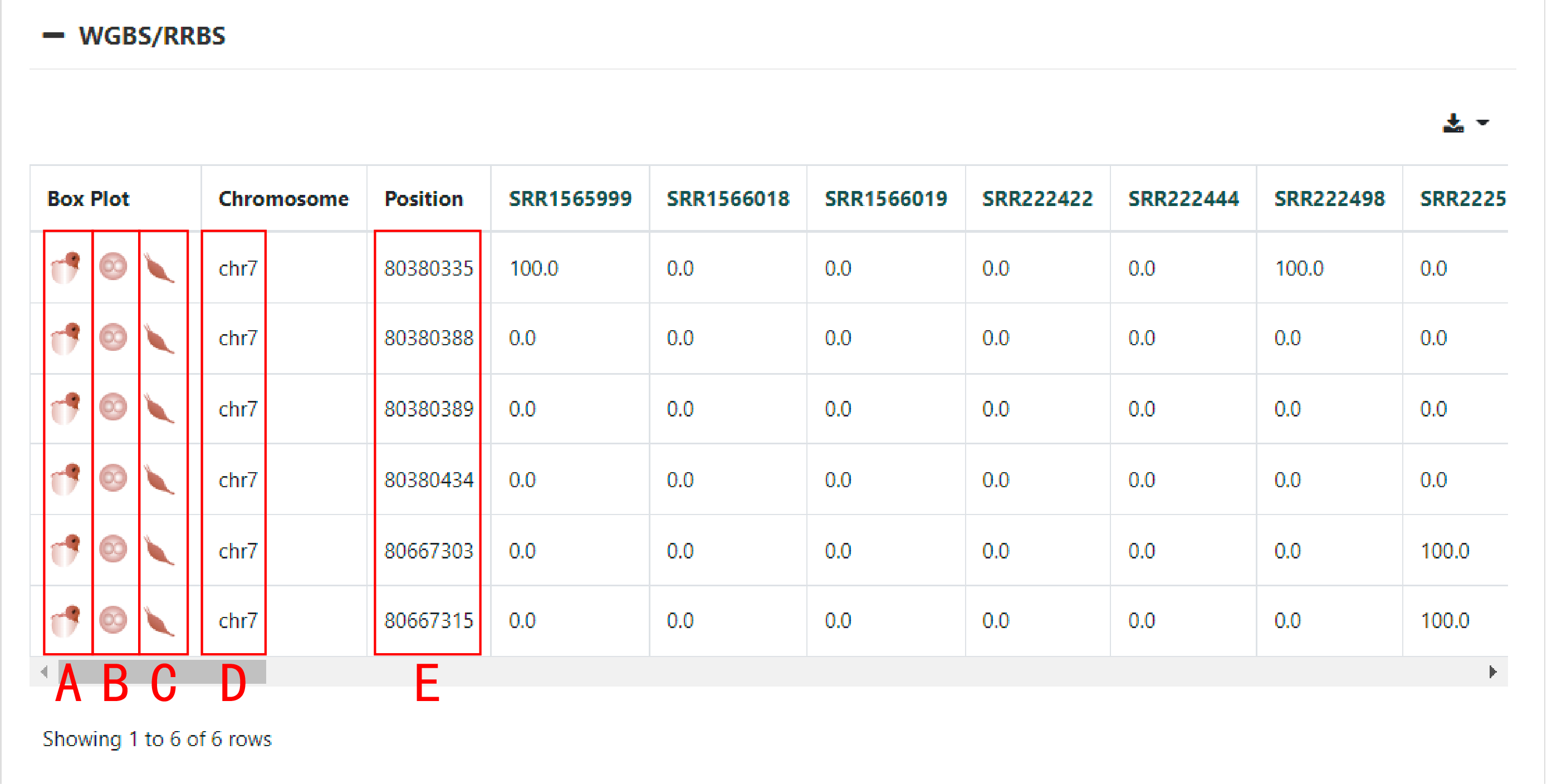1547x784 pixels.
Task: Open muscle box plot for position 80380335
Action: [x=159, y=268]
